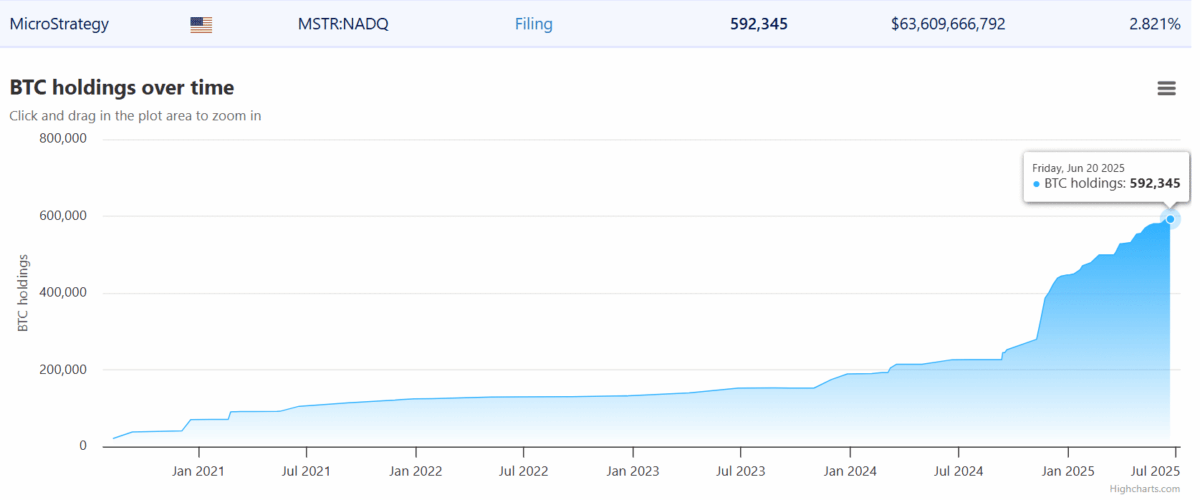Open the chart hamburger context menu
Image resolution: width=1200 pixels, height=500 pixels.
click(1166, 88)
